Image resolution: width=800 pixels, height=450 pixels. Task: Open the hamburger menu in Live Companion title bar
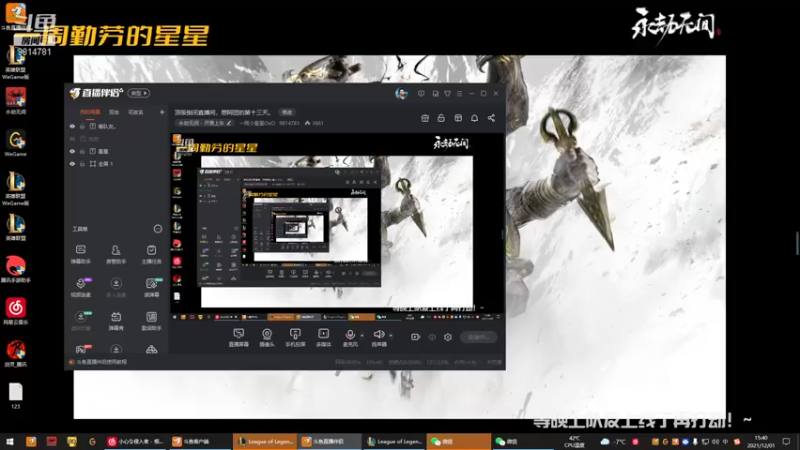pos(460,94)
